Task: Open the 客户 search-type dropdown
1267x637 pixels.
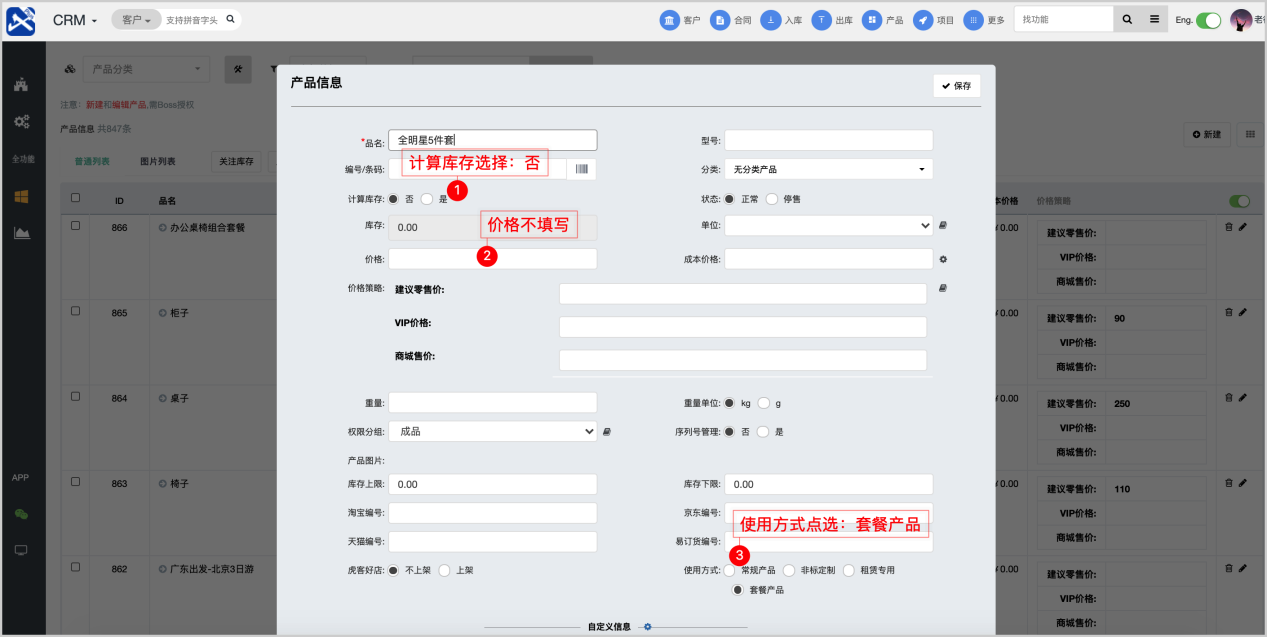Action: [x=136, y=19]
